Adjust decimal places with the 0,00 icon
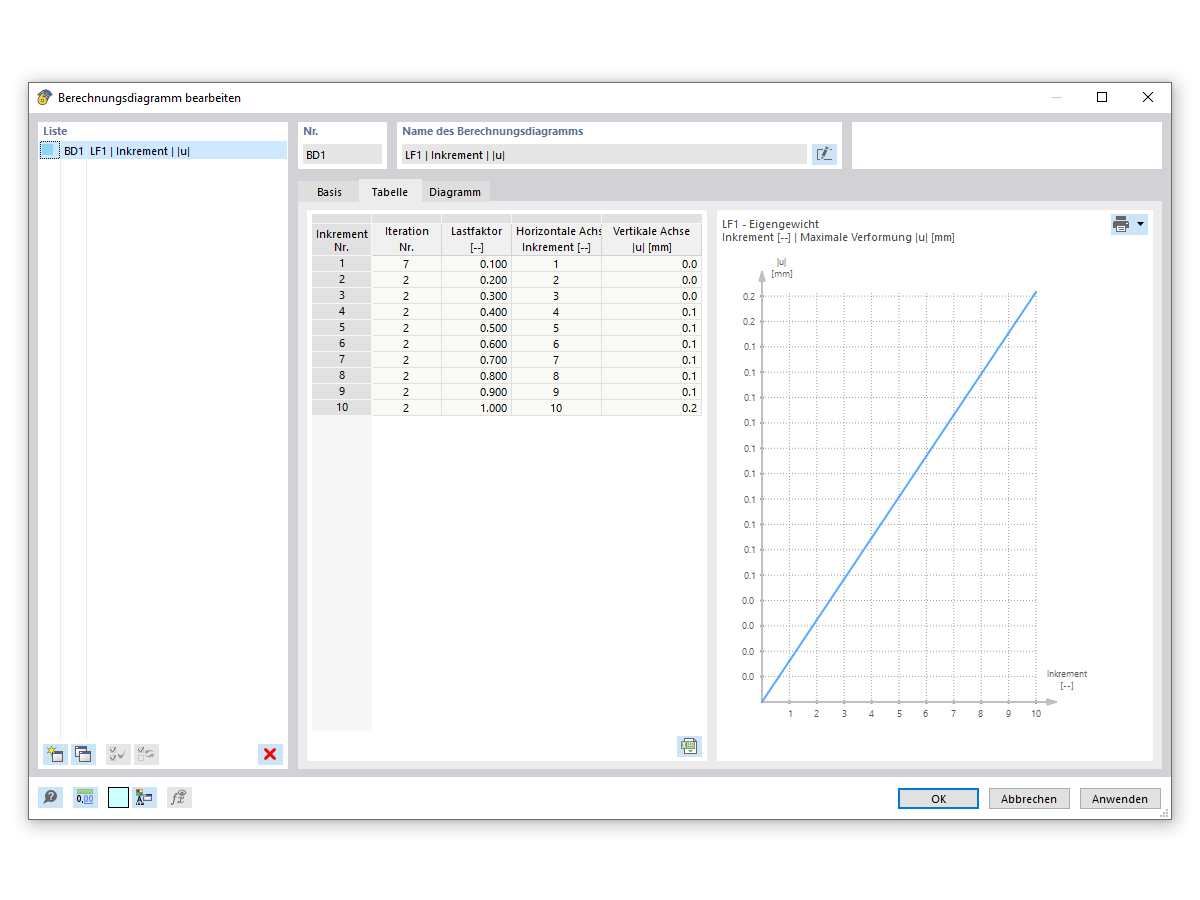 (x=85, y=797)
